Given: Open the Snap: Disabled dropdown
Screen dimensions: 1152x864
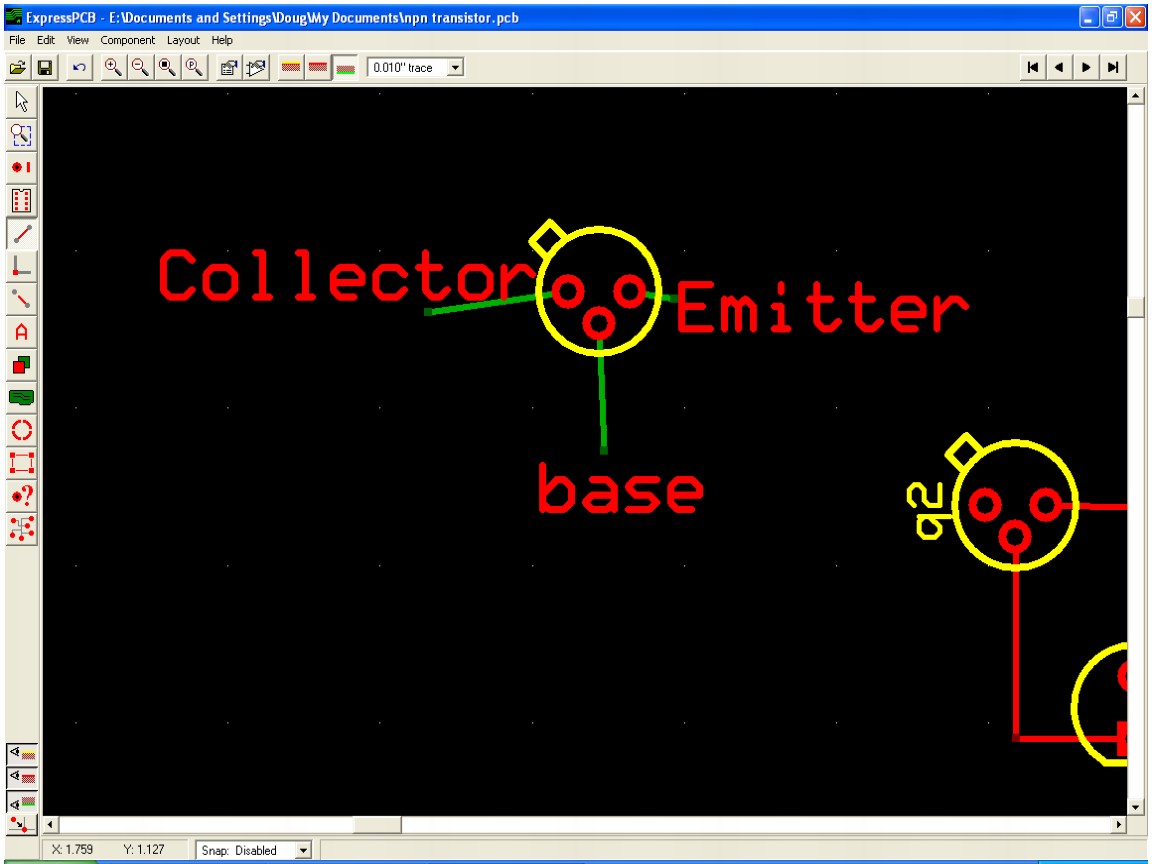Looking at the screenshot, I should [x=303, y=851].
